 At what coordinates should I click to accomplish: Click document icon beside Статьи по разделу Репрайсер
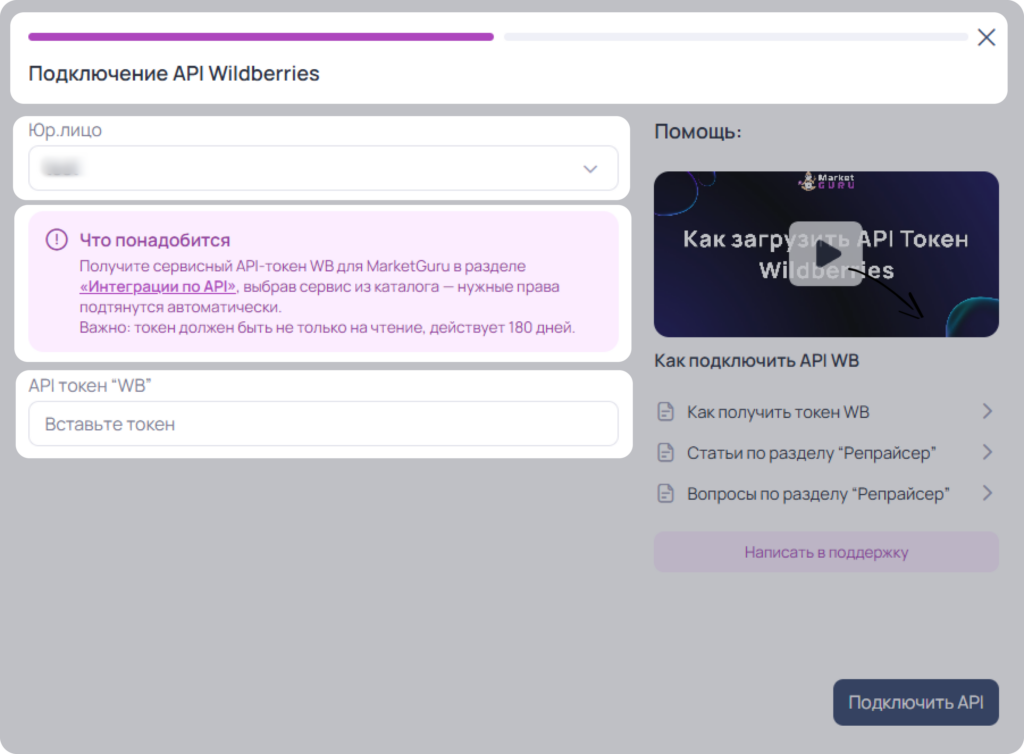point(665,452)
